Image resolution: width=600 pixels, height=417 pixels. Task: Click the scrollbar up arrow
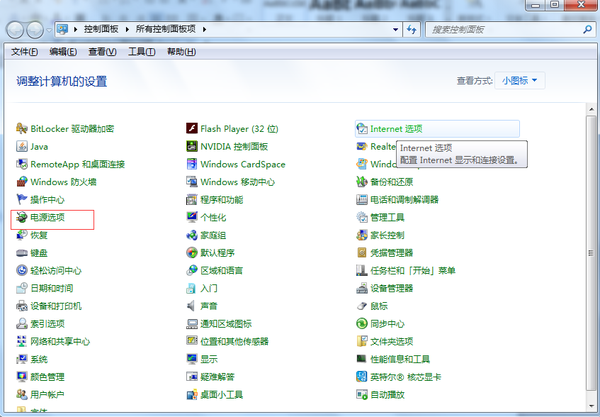591,110
